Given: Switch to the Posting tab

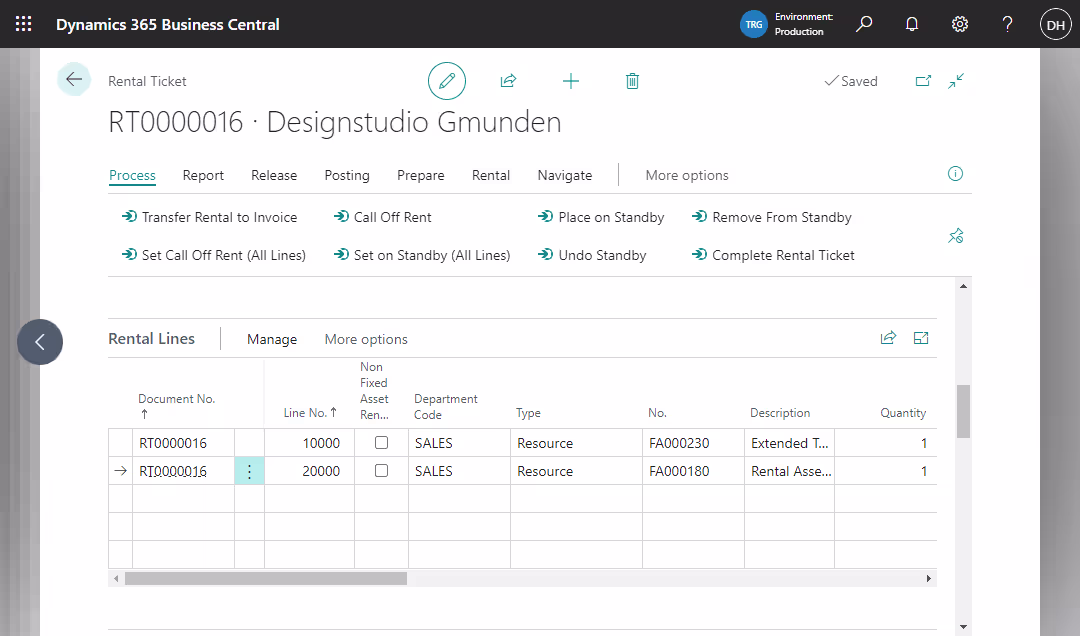Looking at the screenshot, I should tap(347, 175).
